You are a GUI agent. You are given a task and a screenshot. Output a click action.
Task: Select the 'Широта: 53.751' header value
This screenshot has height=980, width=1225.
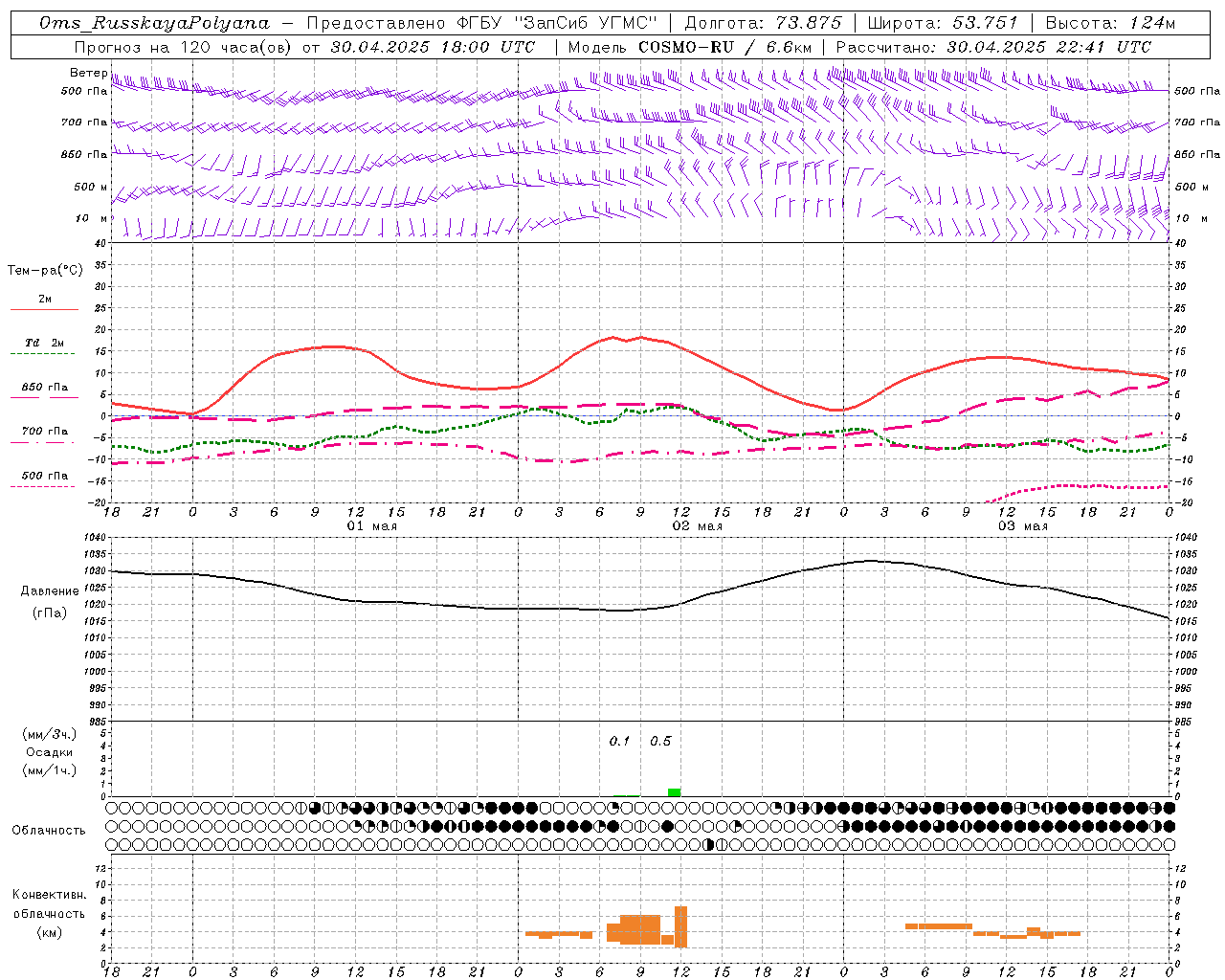(943, 23)
